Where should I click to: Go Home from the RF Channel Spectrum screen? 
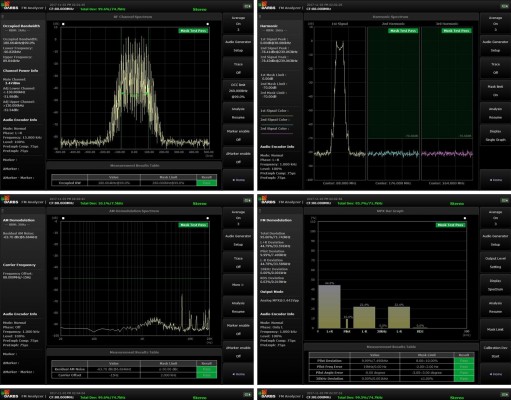(238, 180)
